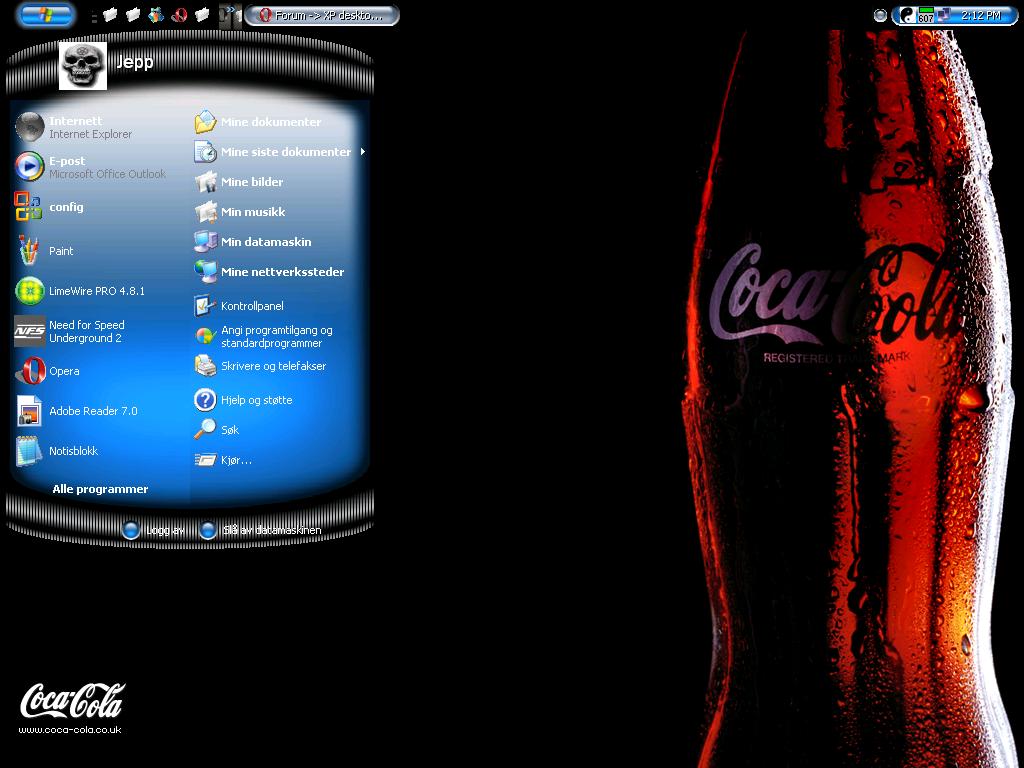Open the Mine dokumenter folder icon
The image size is (1024, 768).
click(x=205, y=122)
